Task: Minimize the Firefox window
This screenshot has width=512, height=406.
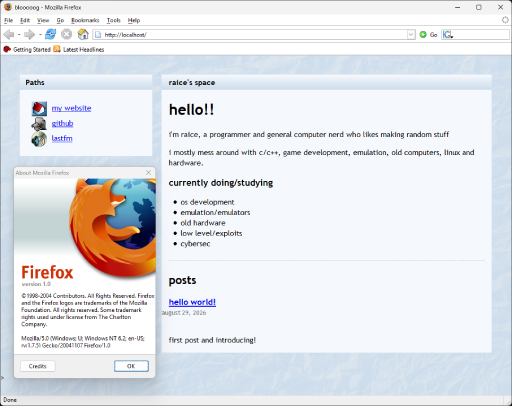Action: click(x=458, y=7)
